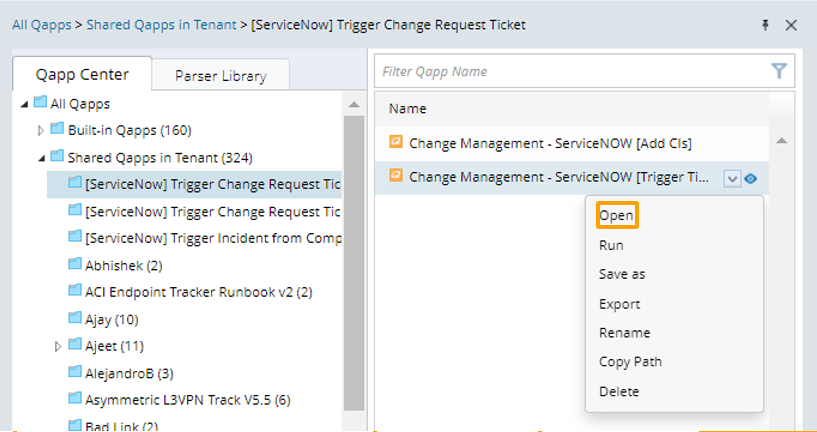This screenshot has width=817, height=432.
Task: Click the Trigger Ticket Qapp icon
Action: (396, 176)
